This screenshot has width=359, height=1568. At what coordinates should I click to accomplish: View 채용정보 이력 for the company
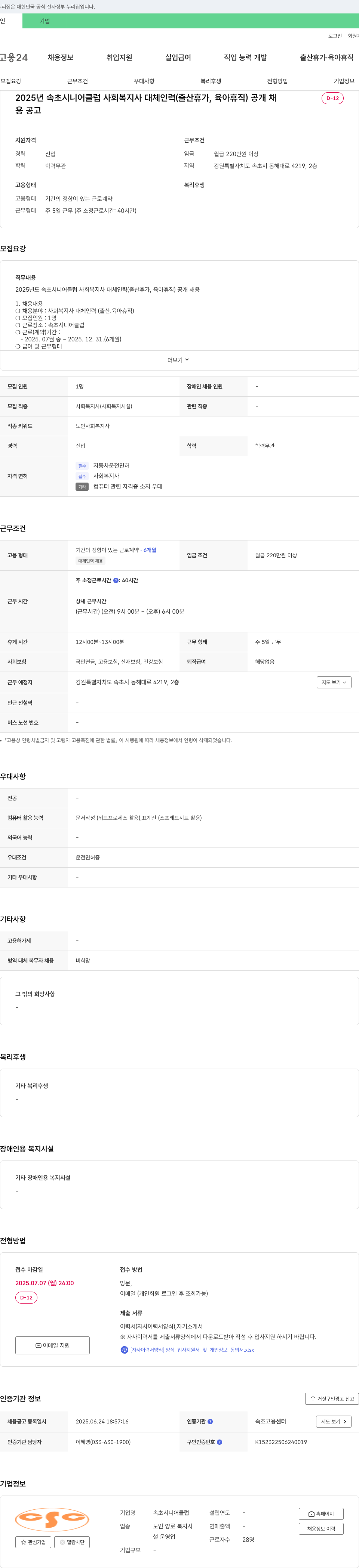tap(321, 1528)
